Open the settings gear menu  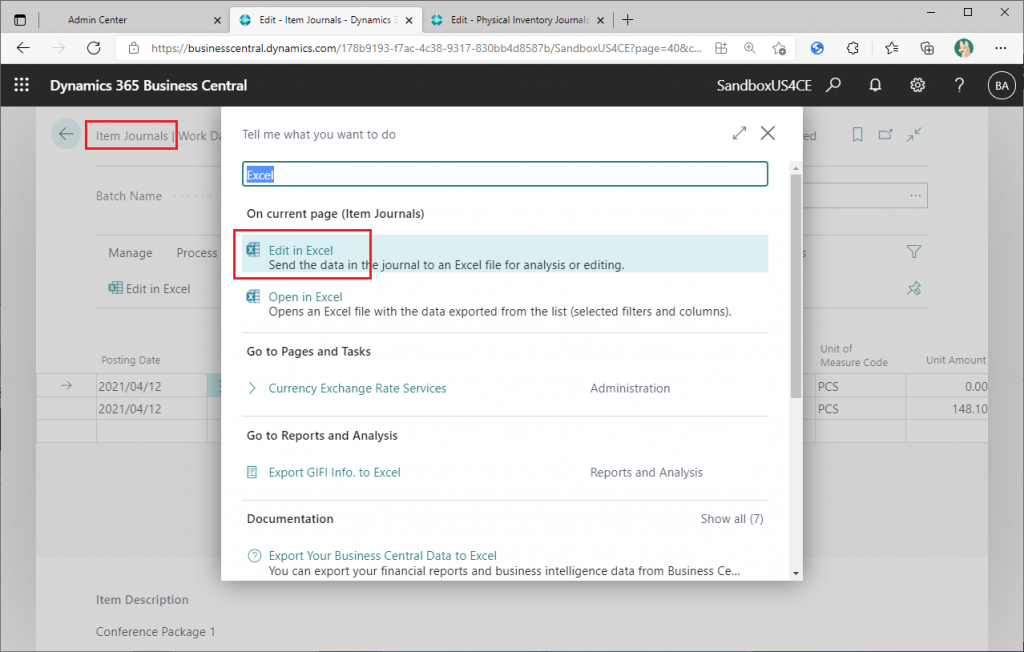tap(918, 85)
